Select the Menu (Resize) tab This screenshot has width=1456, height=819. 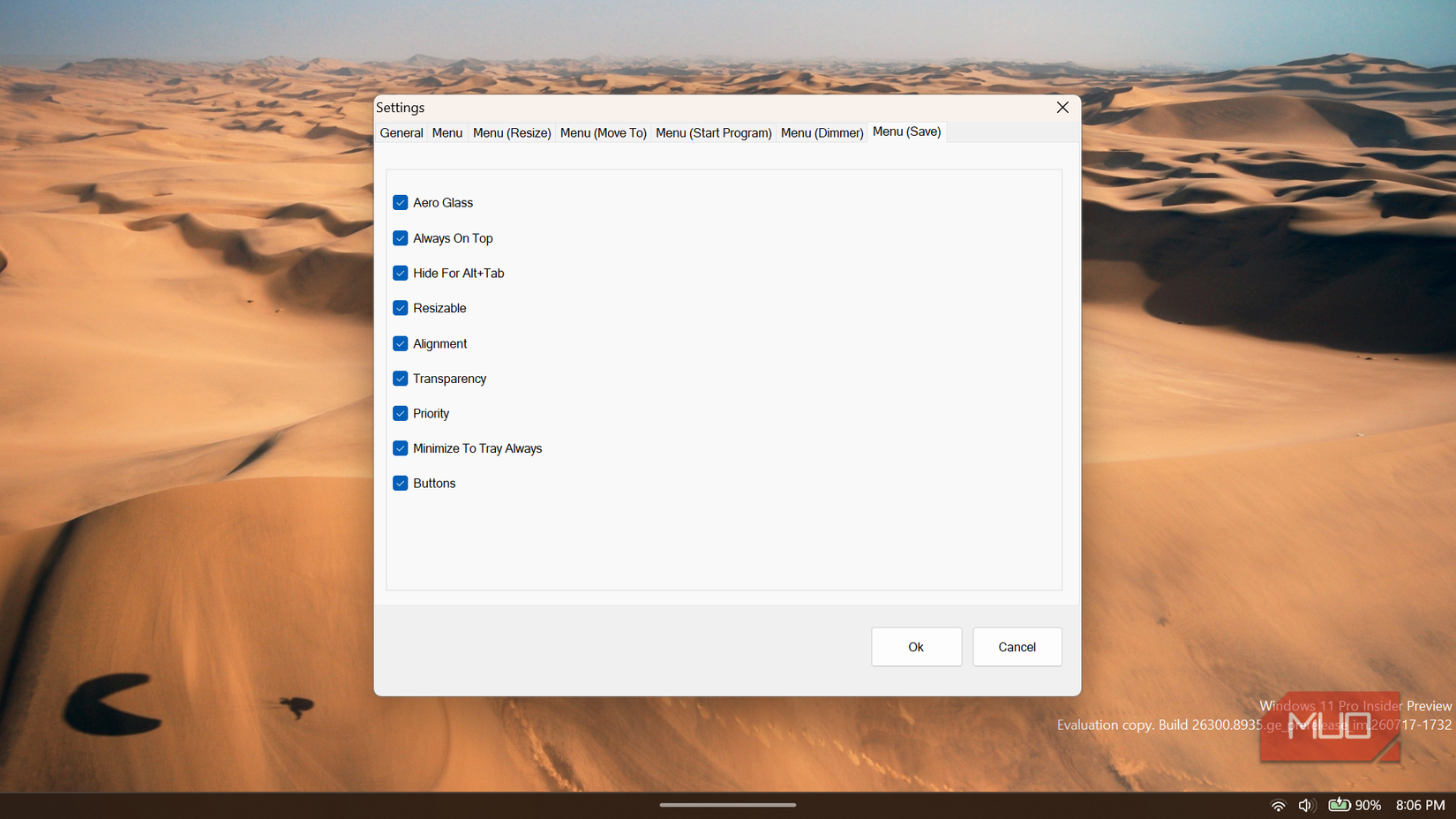coord(512,133)
